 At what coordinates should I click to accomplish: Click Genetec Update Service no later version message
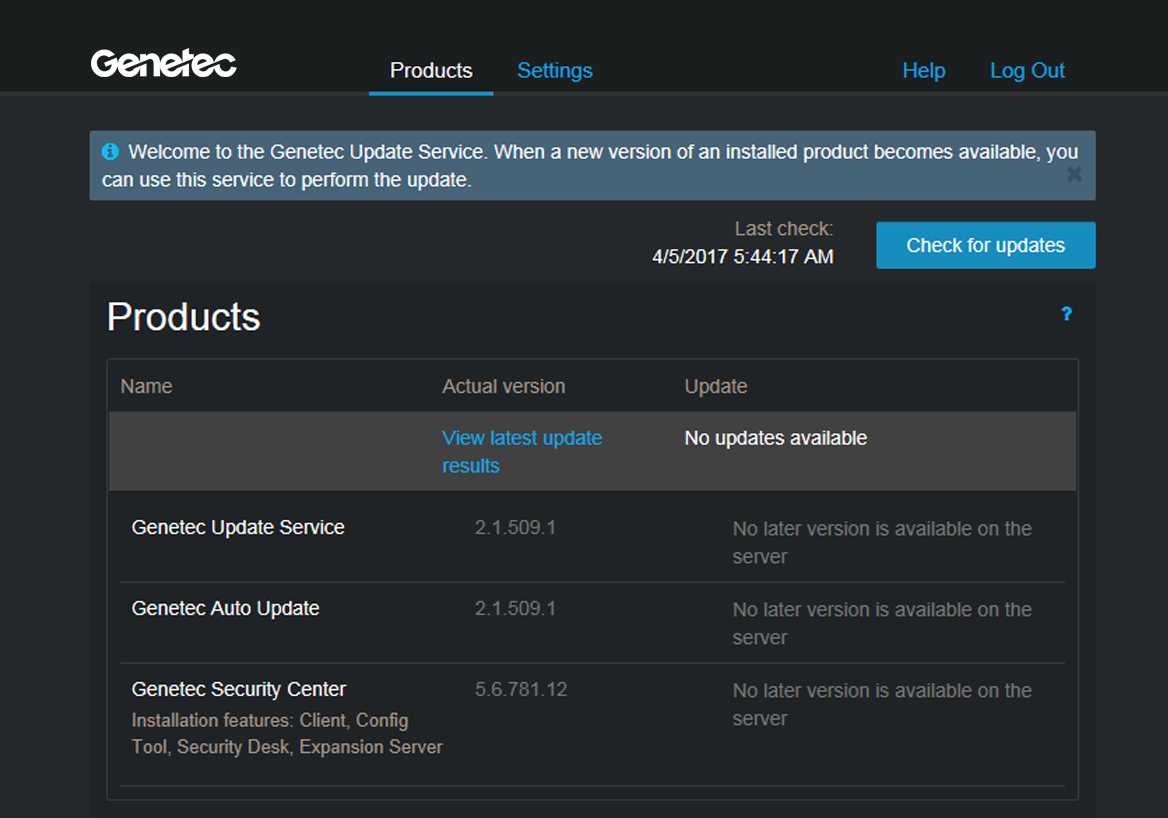(x=882, y=543)
